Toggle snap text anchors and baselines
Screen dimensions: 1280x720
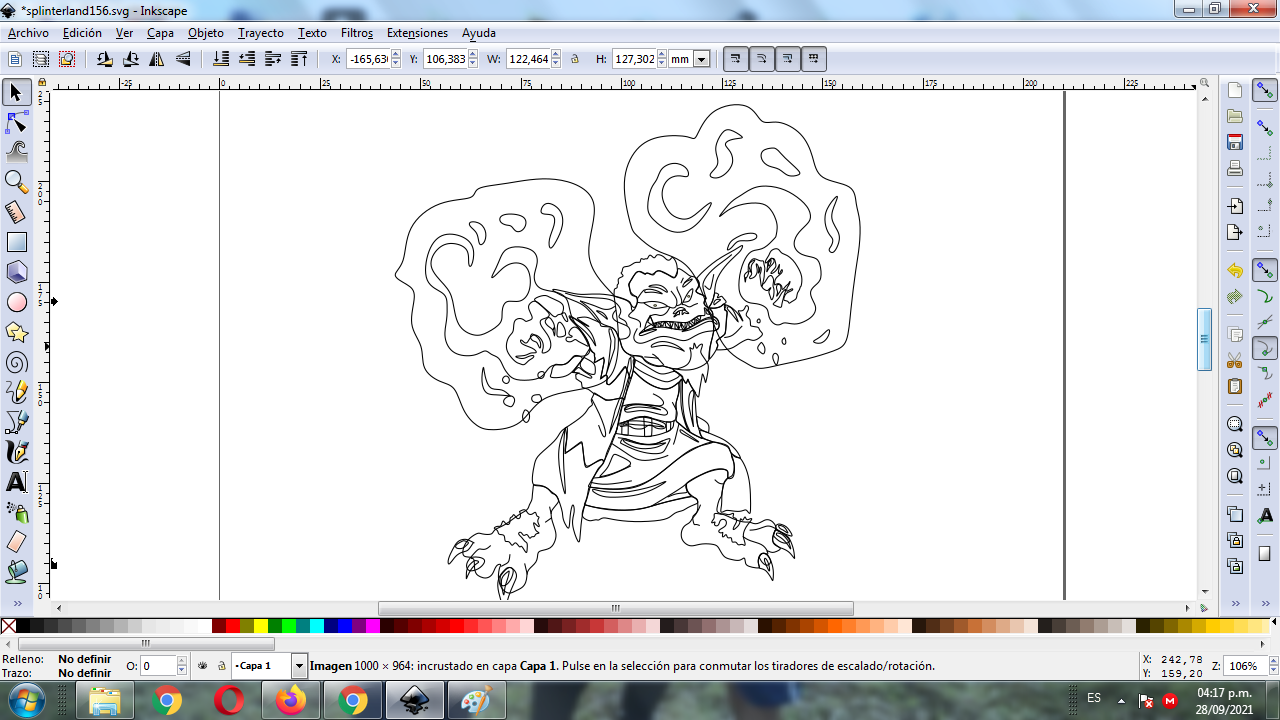pos(1265,514)
